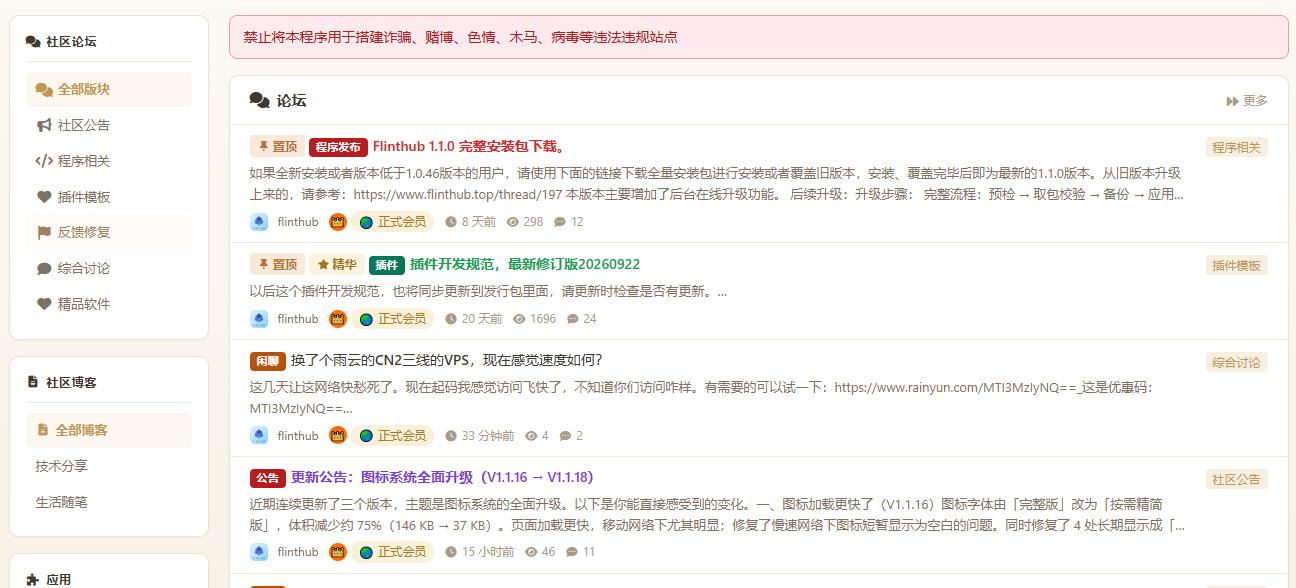Image resolution: width=1296 pixels, height=588 pixels.
Task: Click 正式会员 badge on Flinthub 1.1.0 thread
Action: pyautogui.click(x=393, y=222)
